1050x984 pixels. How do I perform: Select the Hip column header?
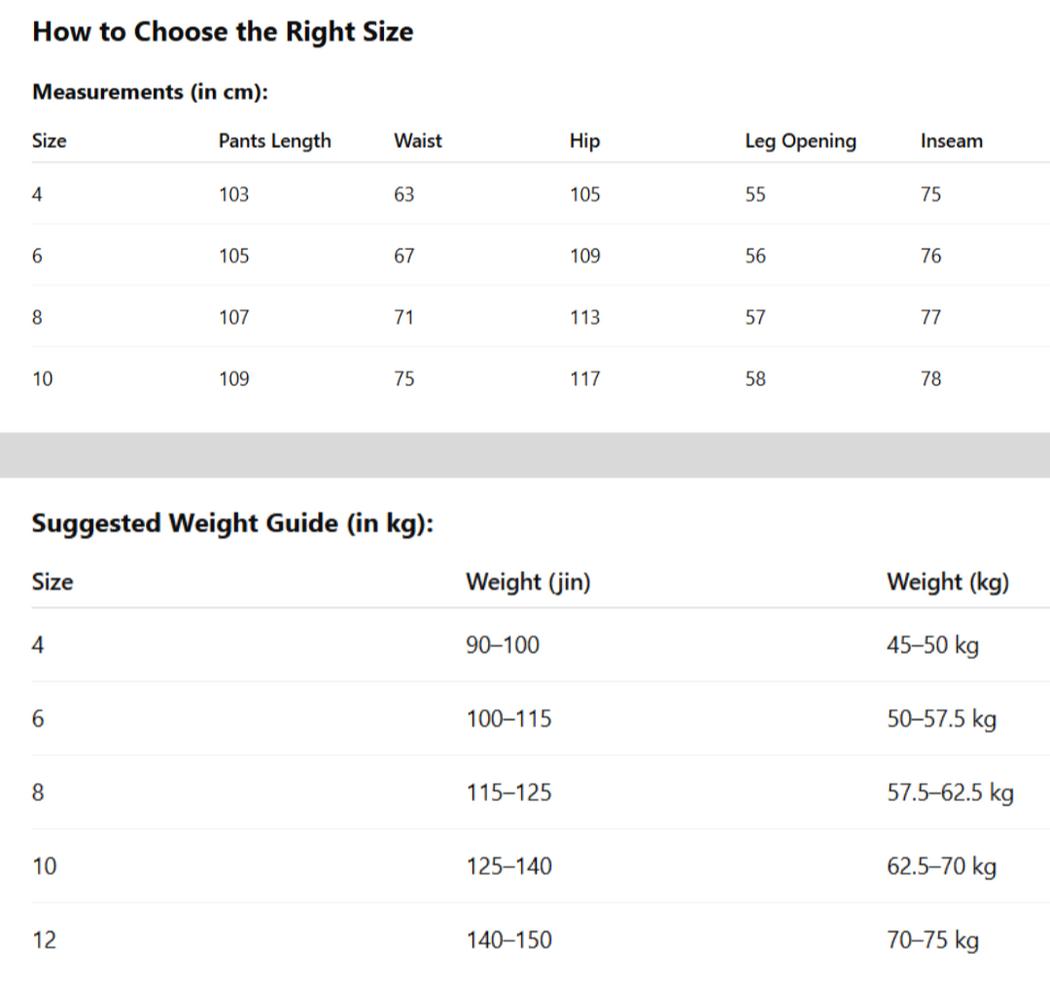pyautogui.click(x=584, y=141)
